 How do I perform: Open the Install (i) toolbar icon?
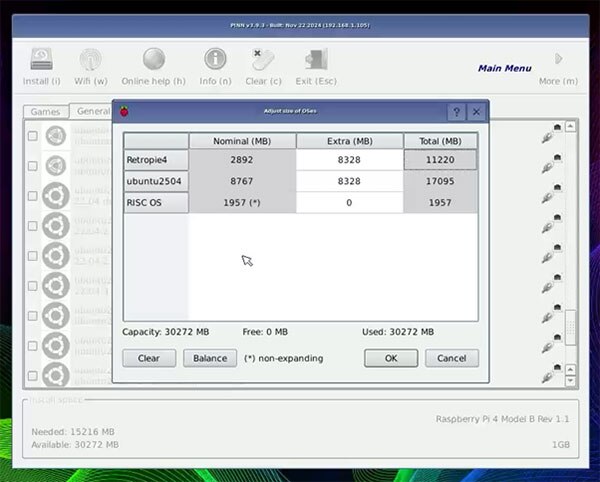pyautogui.click(x=41, y=59)
